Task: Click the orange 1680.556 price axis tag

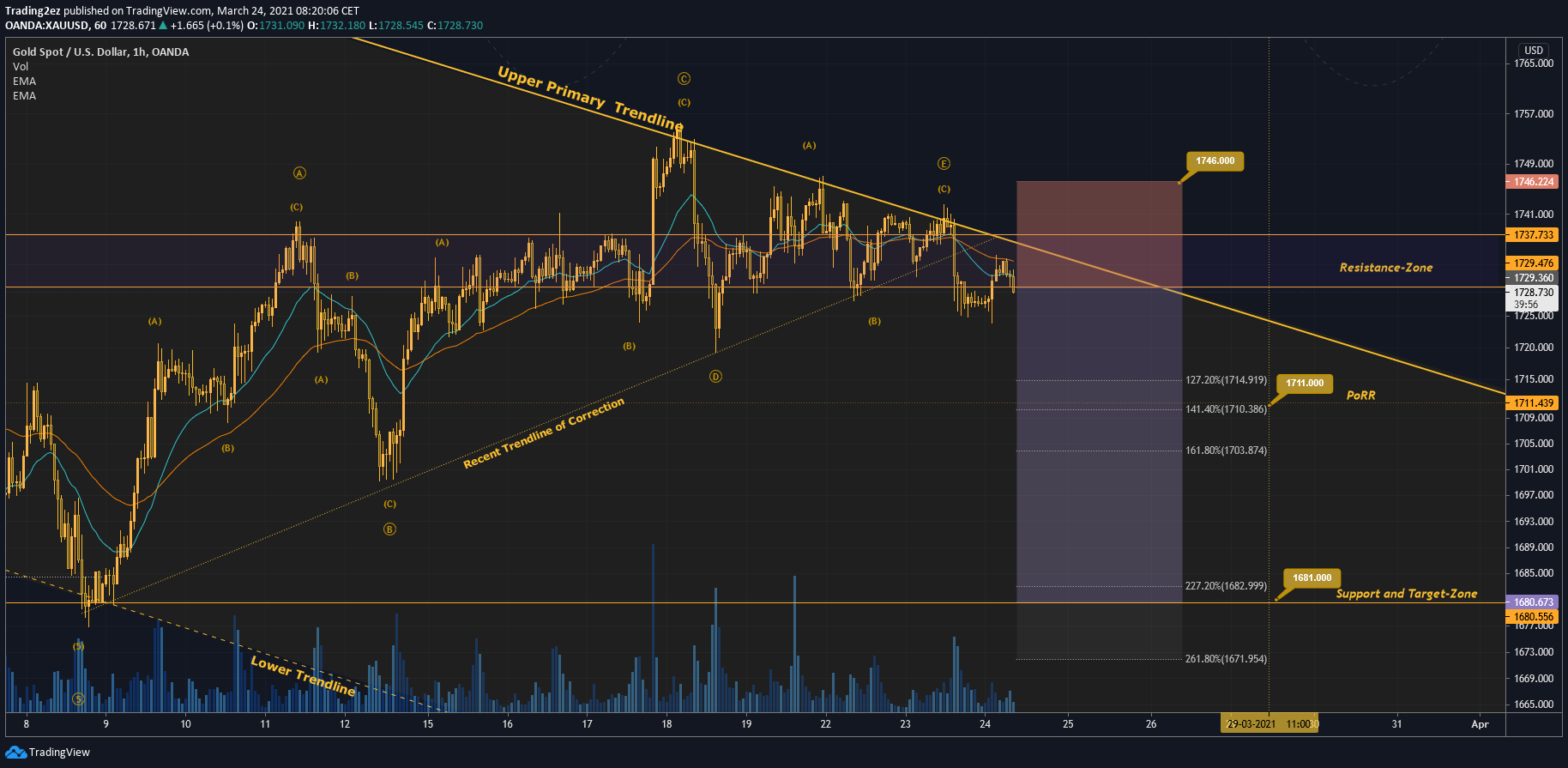Action: click(1532, 617)
